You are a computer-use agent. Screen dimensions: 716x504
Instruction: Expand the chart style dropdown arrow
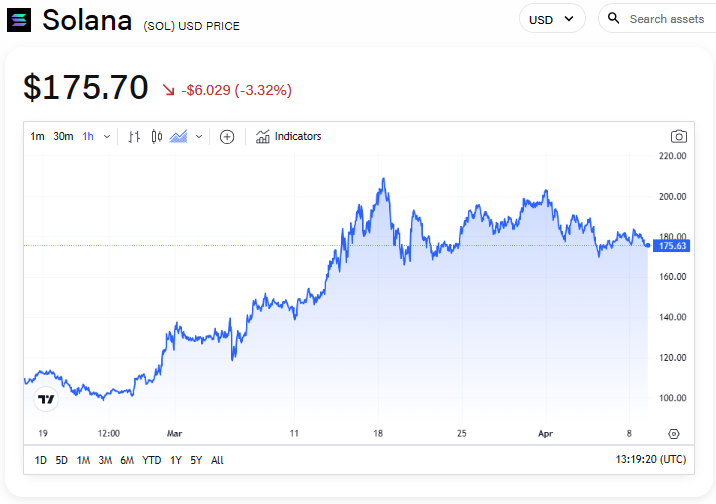199,137
